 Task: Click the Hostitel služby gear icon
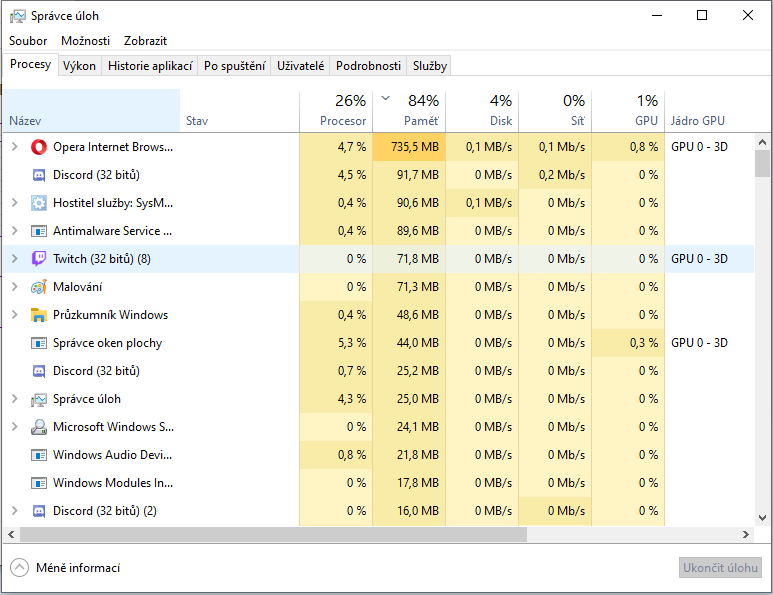click(x=39, y=203)
